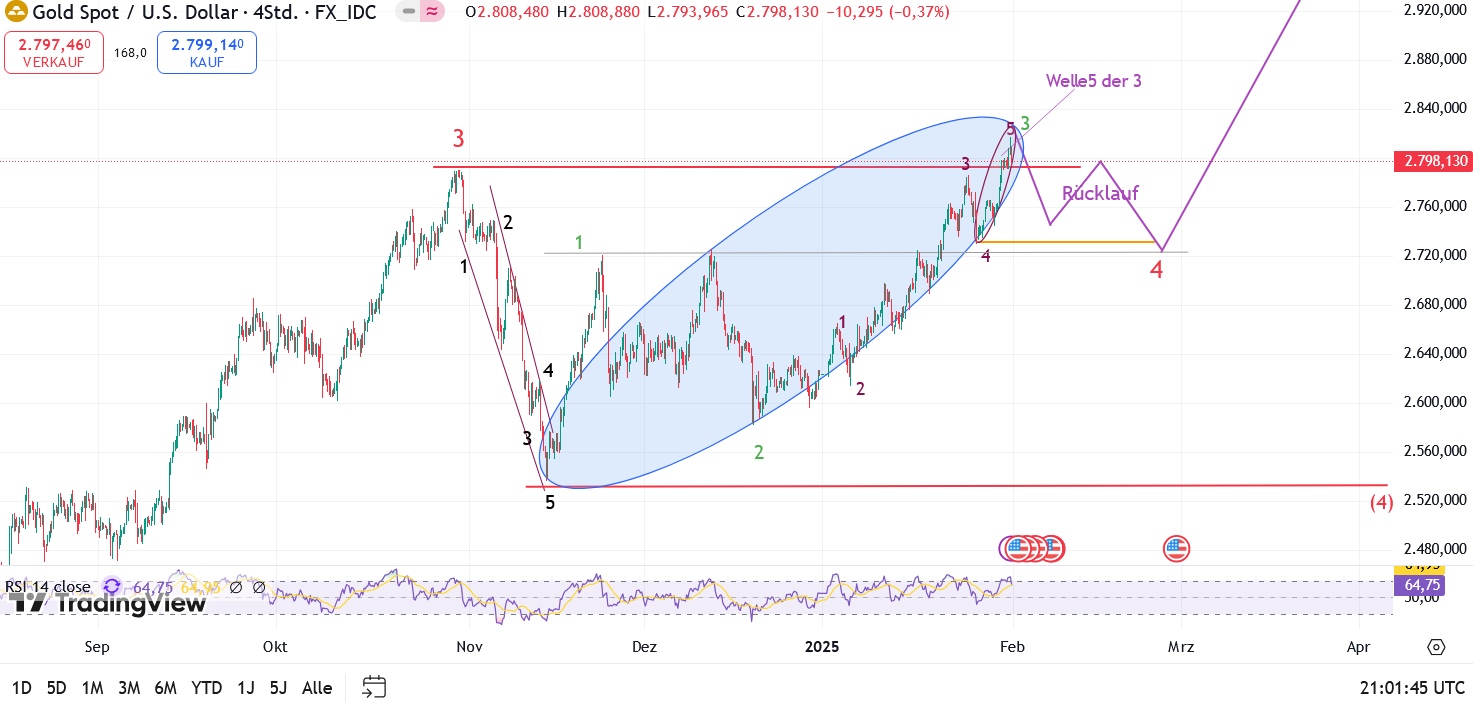Click the Mrz time axis label
The image size is (1473, 709).
pos(1182,647)
